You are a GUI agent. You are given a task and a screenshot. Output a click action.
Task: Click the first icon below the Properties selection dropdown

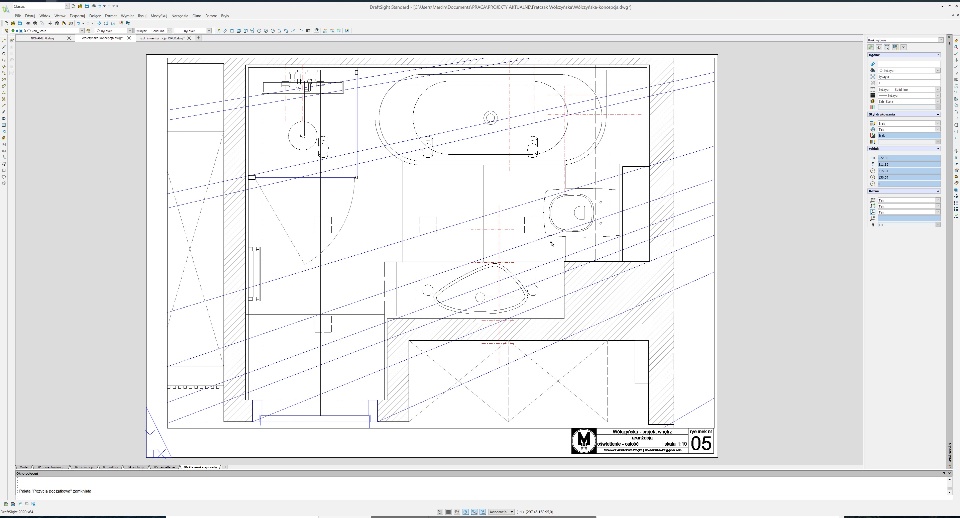tap(871, 47)
